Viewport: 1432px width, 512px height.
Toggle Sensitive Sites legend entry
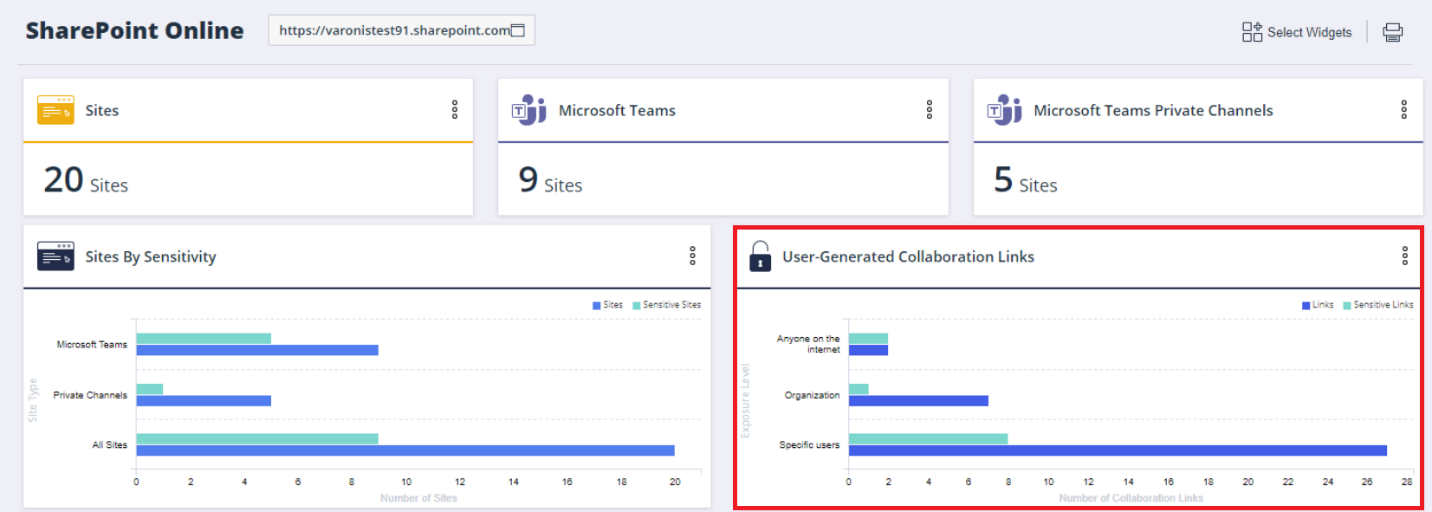point(666,305)
